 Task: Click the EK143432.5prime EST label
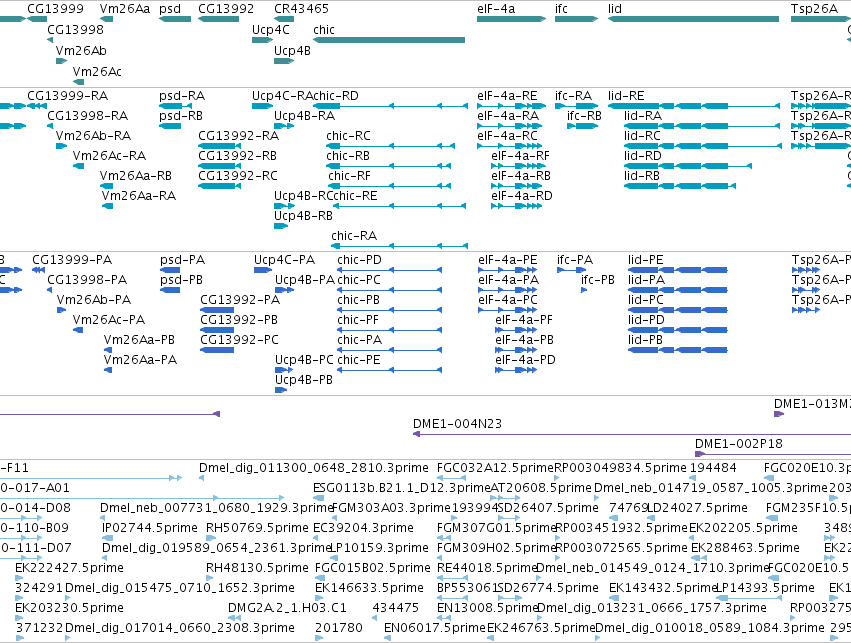click(663, 589)
